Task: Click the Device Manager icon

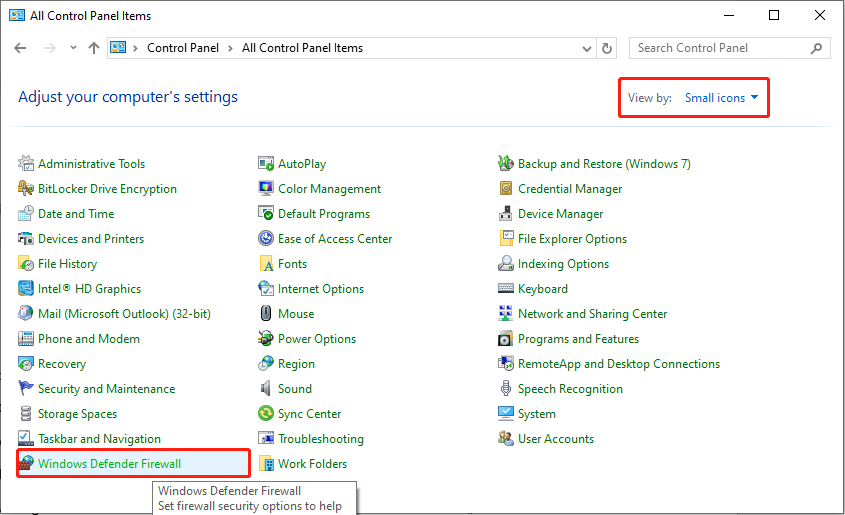Action: [x=505, y=213]
